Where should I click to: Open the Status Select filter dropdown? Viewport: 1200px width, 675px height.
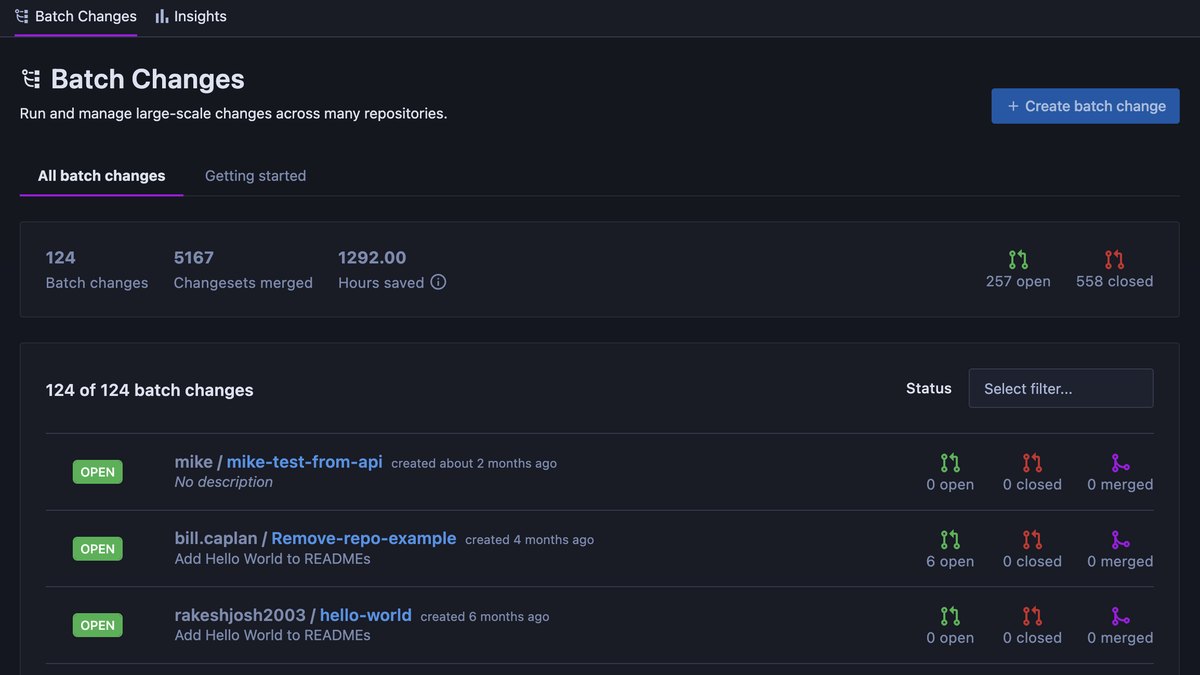(1061, 388)
